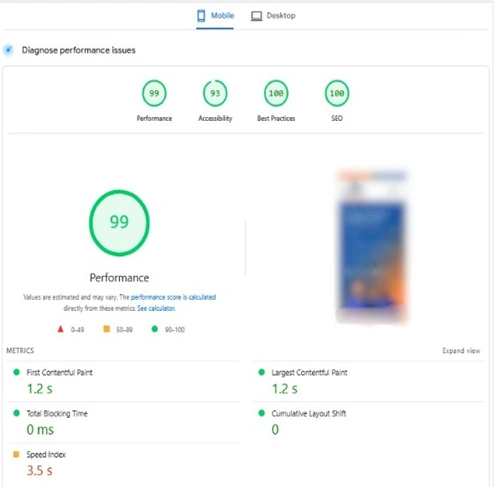Click the Diagnose performance issues heading

pyautogui.click(x=79, y=50)
